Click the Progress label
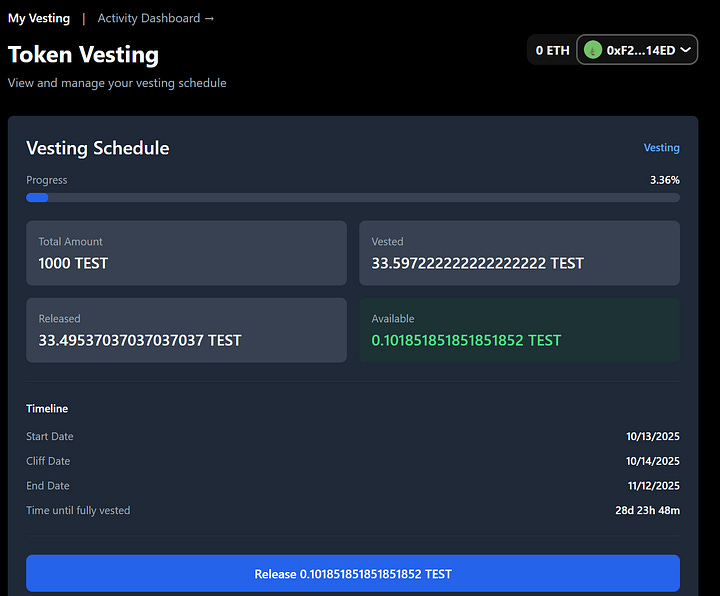 (46, 180)
